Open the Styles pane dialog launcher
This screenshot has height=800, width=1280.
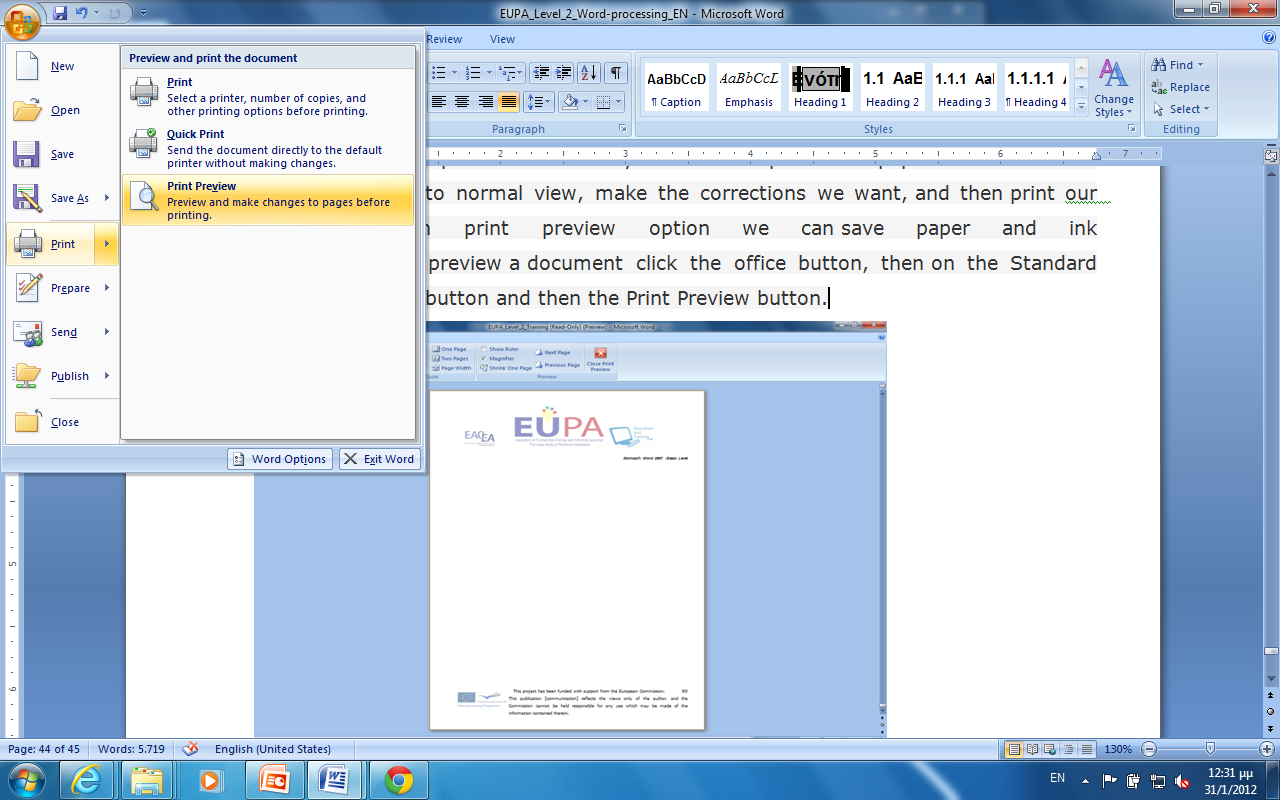click(x=1131, y=129)
